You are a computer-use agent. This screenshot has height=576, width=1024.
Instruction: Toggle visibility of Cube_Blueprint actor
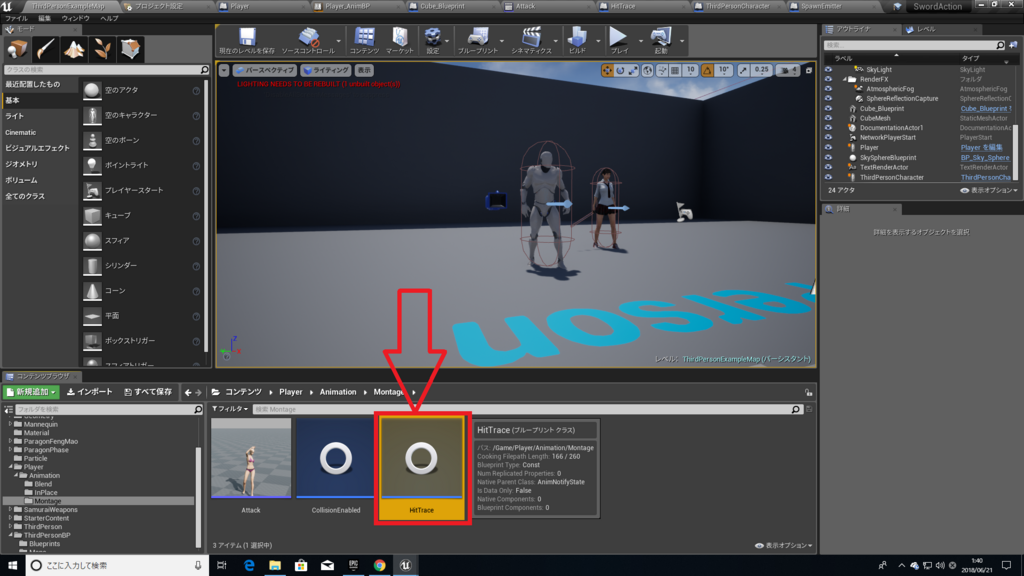(x=828, y=108)
